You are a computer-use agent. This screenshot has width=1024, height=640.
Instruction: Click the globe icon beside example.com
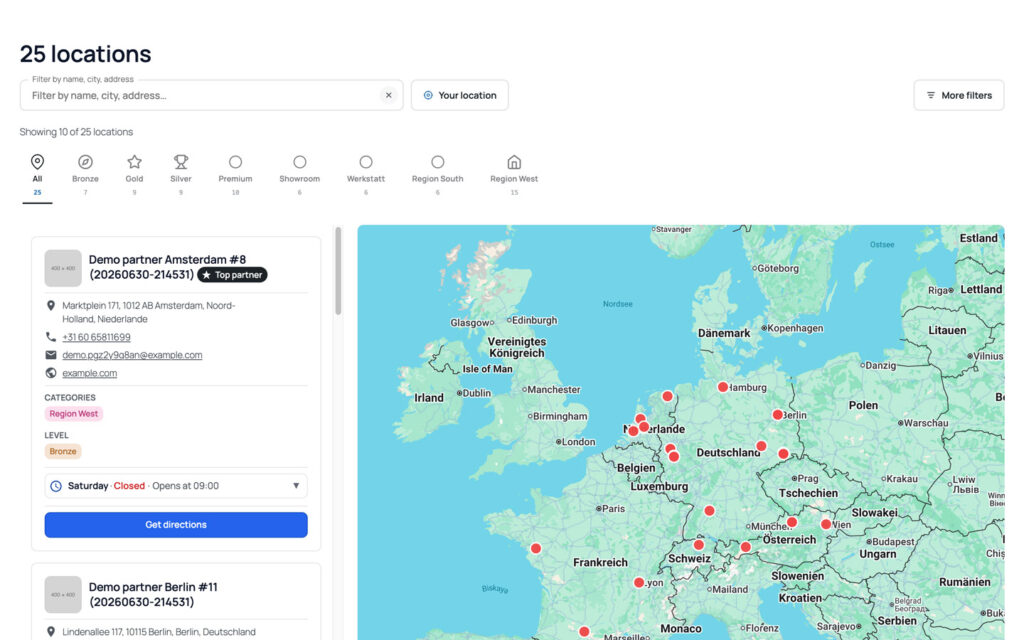click(x=51, y=373)
